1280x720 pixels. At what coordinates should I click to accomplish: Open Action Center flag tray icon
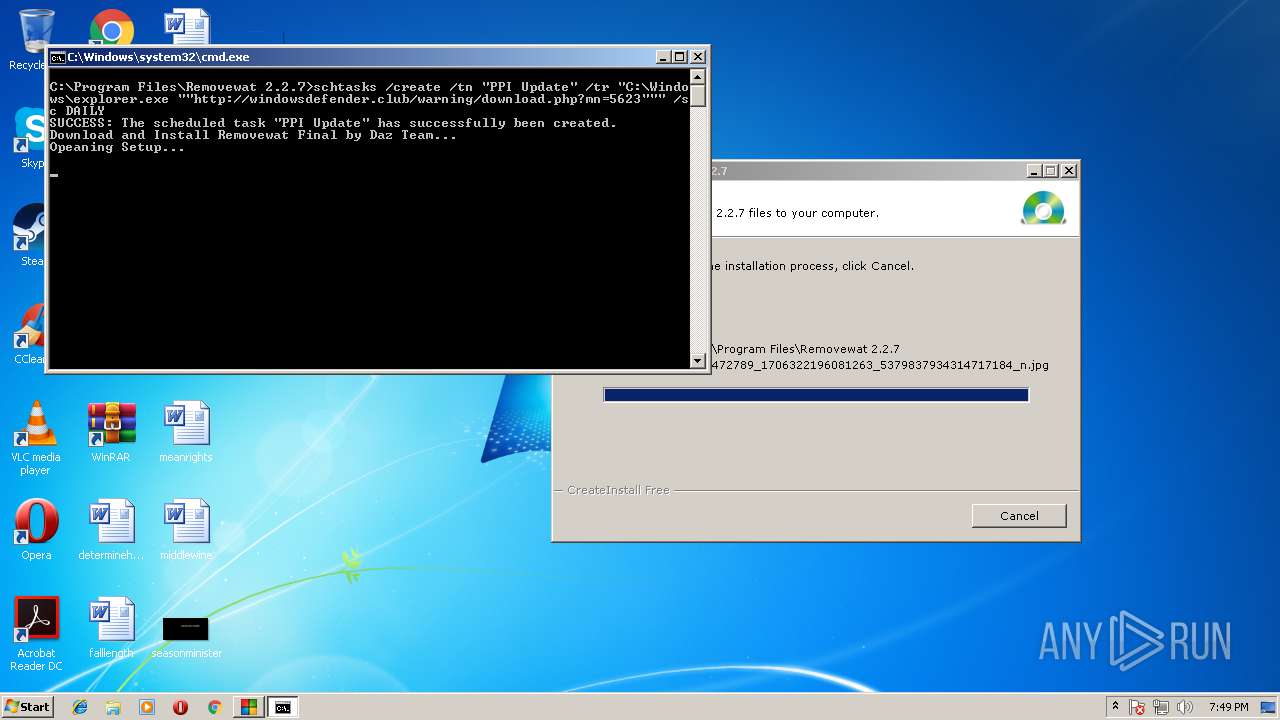click(x=1137, y=708)
